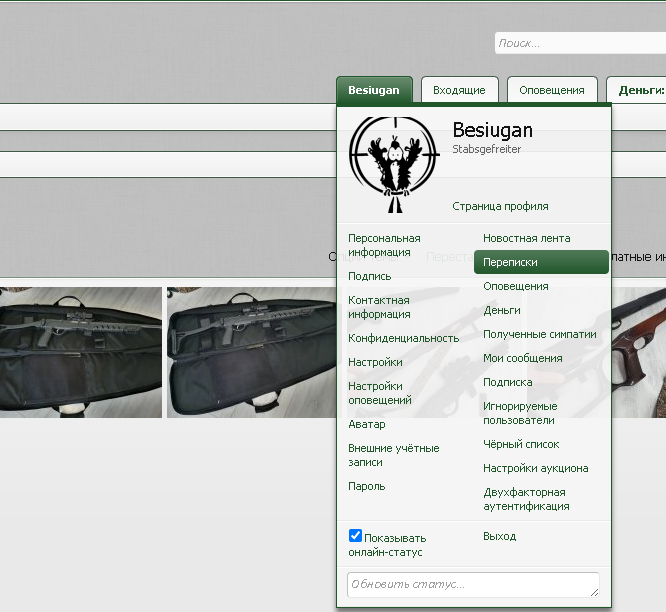The image size is (666, 612).
Task: Open Мои сообщения
Action: (522, 358)
